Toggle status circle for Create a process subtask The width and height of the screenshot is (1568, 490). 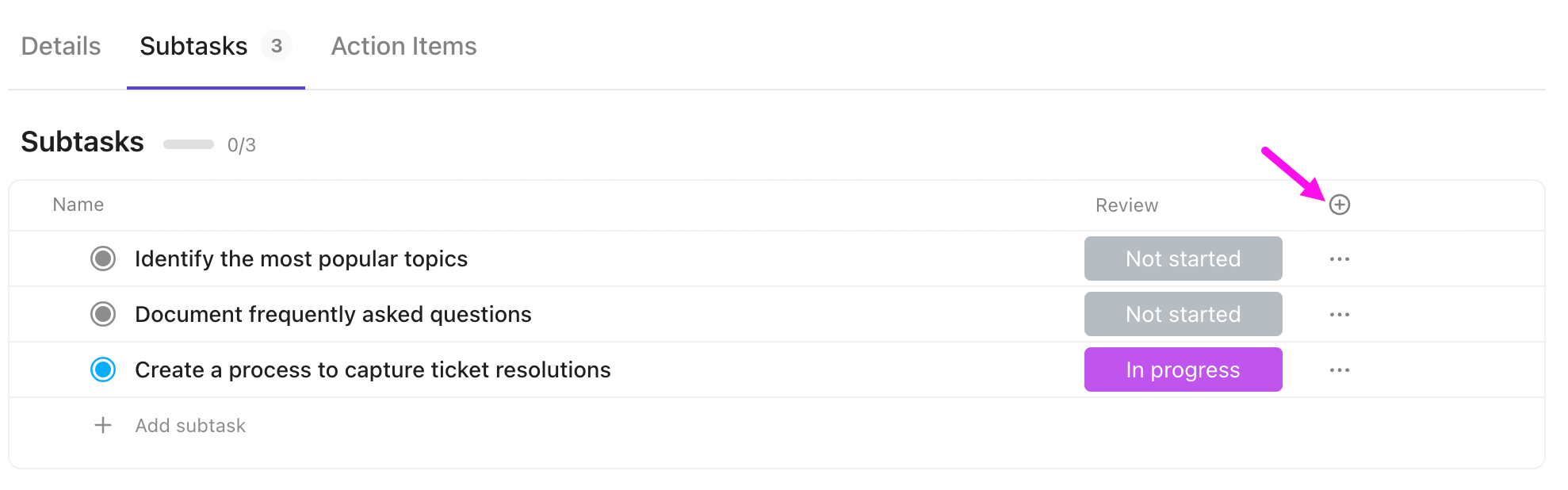pos(103,370)
